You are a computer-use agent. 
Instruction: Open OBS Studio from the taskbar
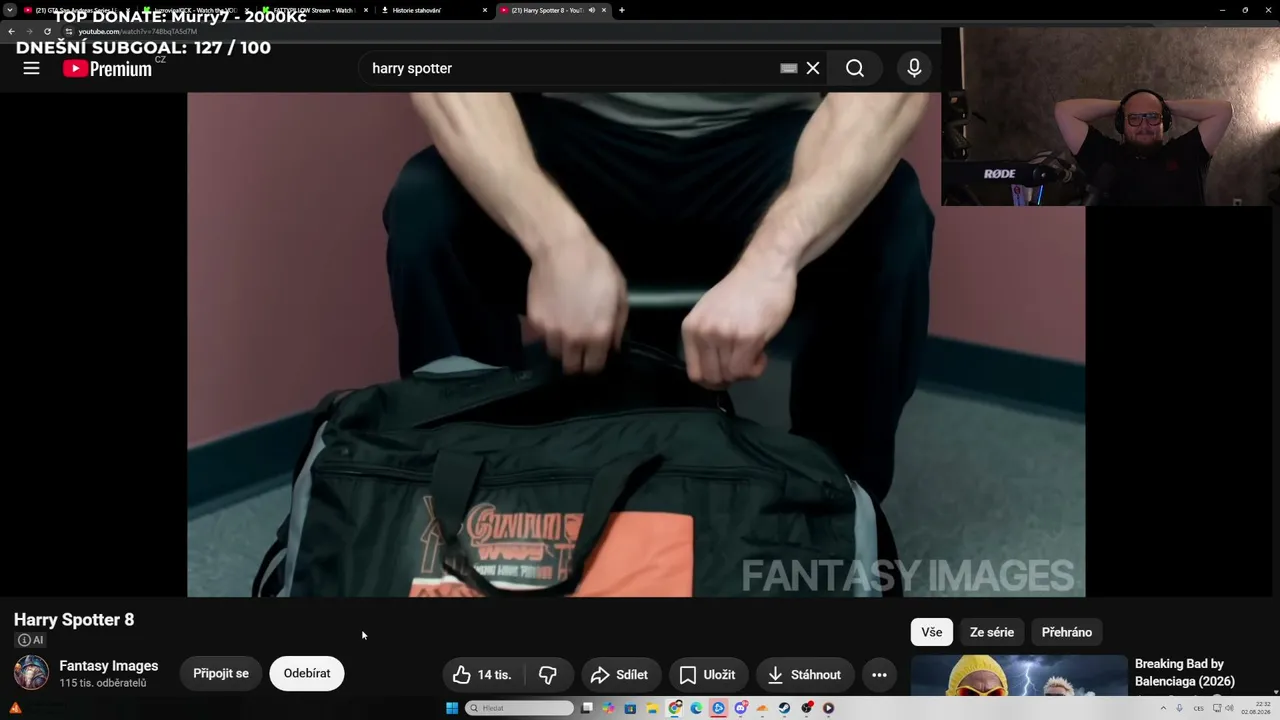coord(807,708)
